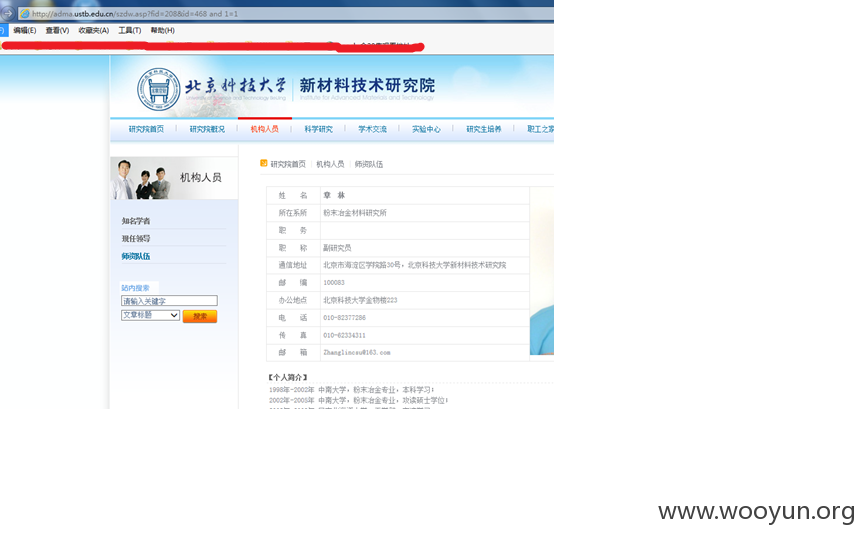Open the 收藏夹(A) menu

[x=94, y=30]
